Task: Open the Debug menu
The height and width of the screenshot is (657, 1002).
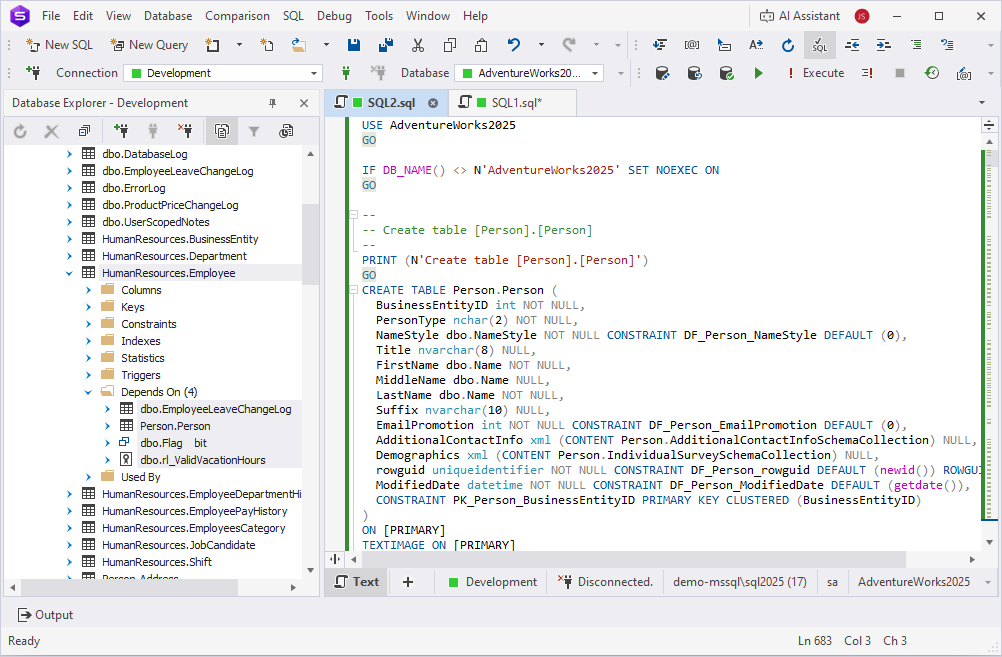Action: (x=334, y=16)
